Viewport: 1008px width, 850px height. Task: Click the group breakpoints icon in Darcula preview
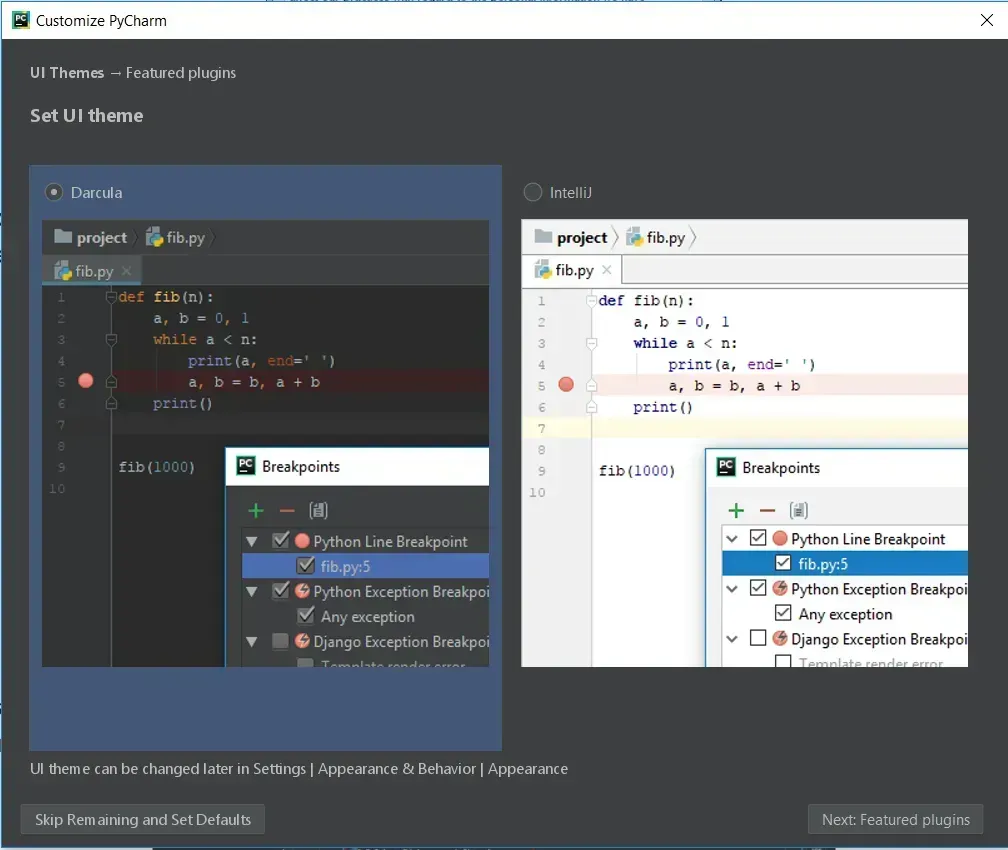[318, 511]
